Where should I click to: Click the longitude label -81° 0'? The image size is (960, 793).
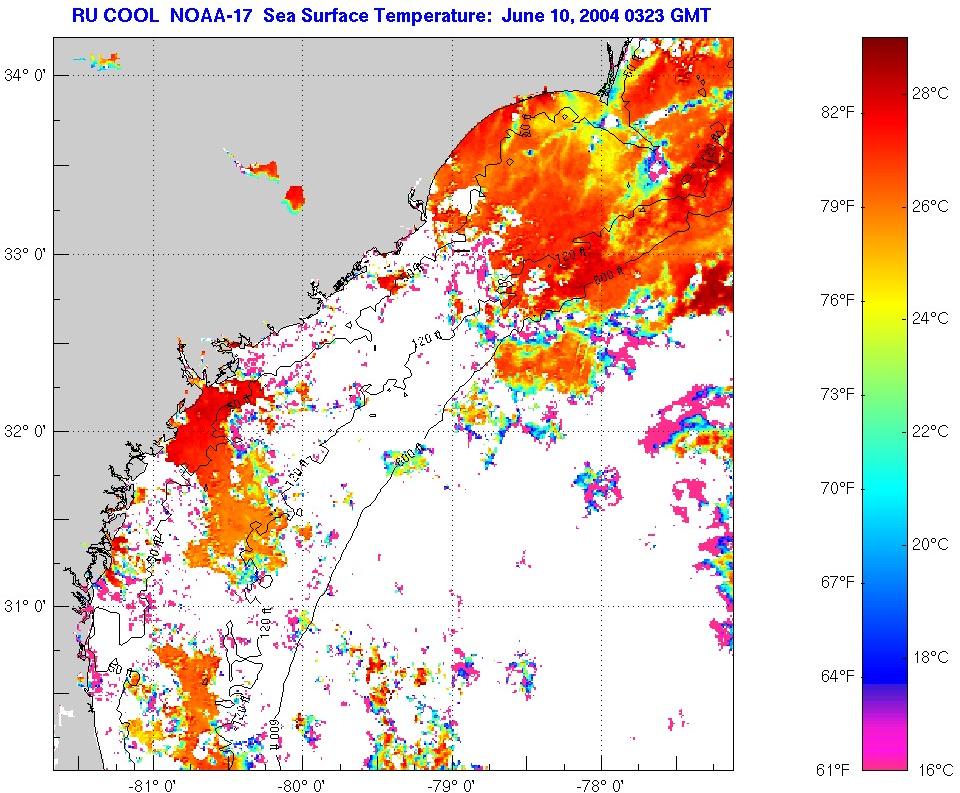154,785
